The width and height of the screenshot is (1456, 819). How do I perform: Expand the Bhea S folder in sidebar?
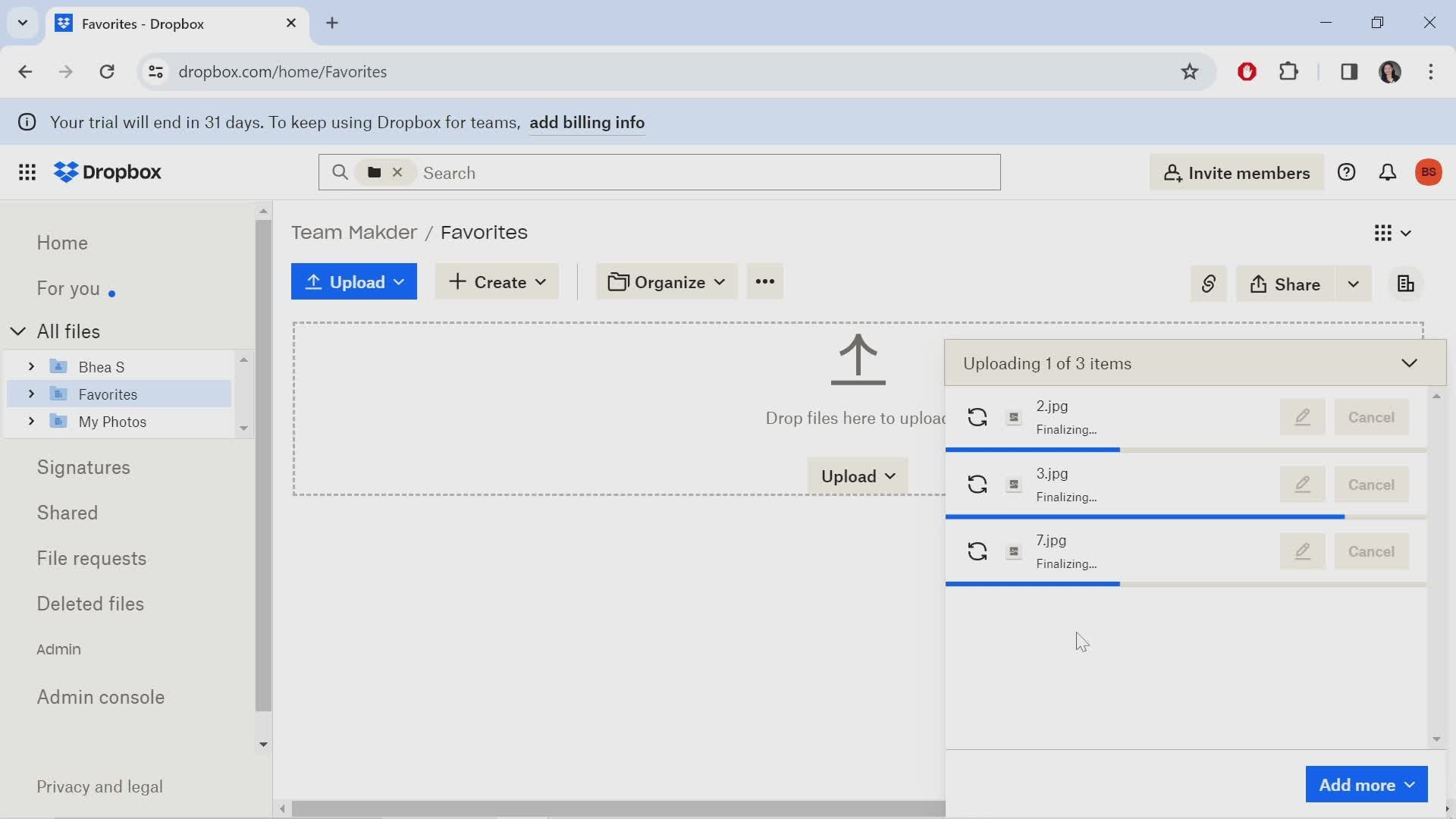pyautogui.click(x=31, y=367)
